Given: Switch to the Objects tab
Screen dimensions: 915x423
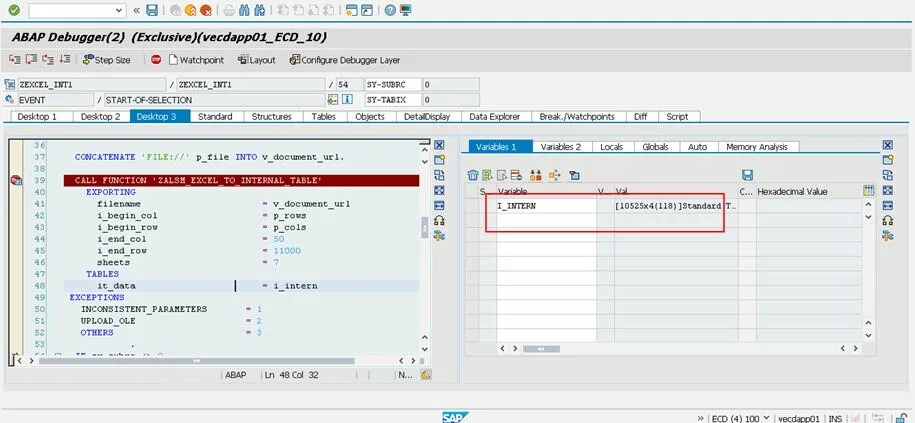Looking at the screenshot, I should pyautogui.click(x=370, y=117).
